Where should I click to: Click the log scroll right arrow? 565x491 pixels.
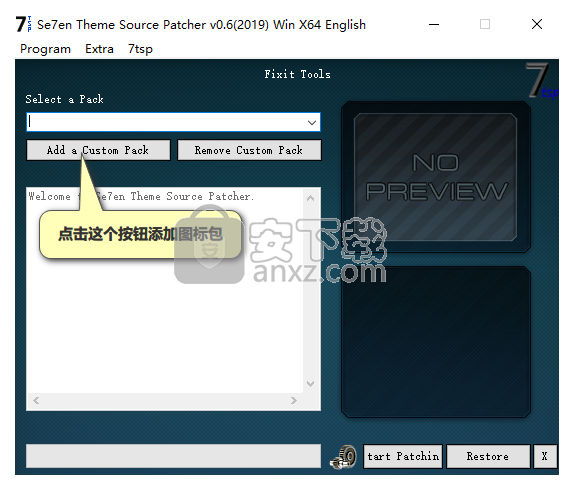click(294, 400)
